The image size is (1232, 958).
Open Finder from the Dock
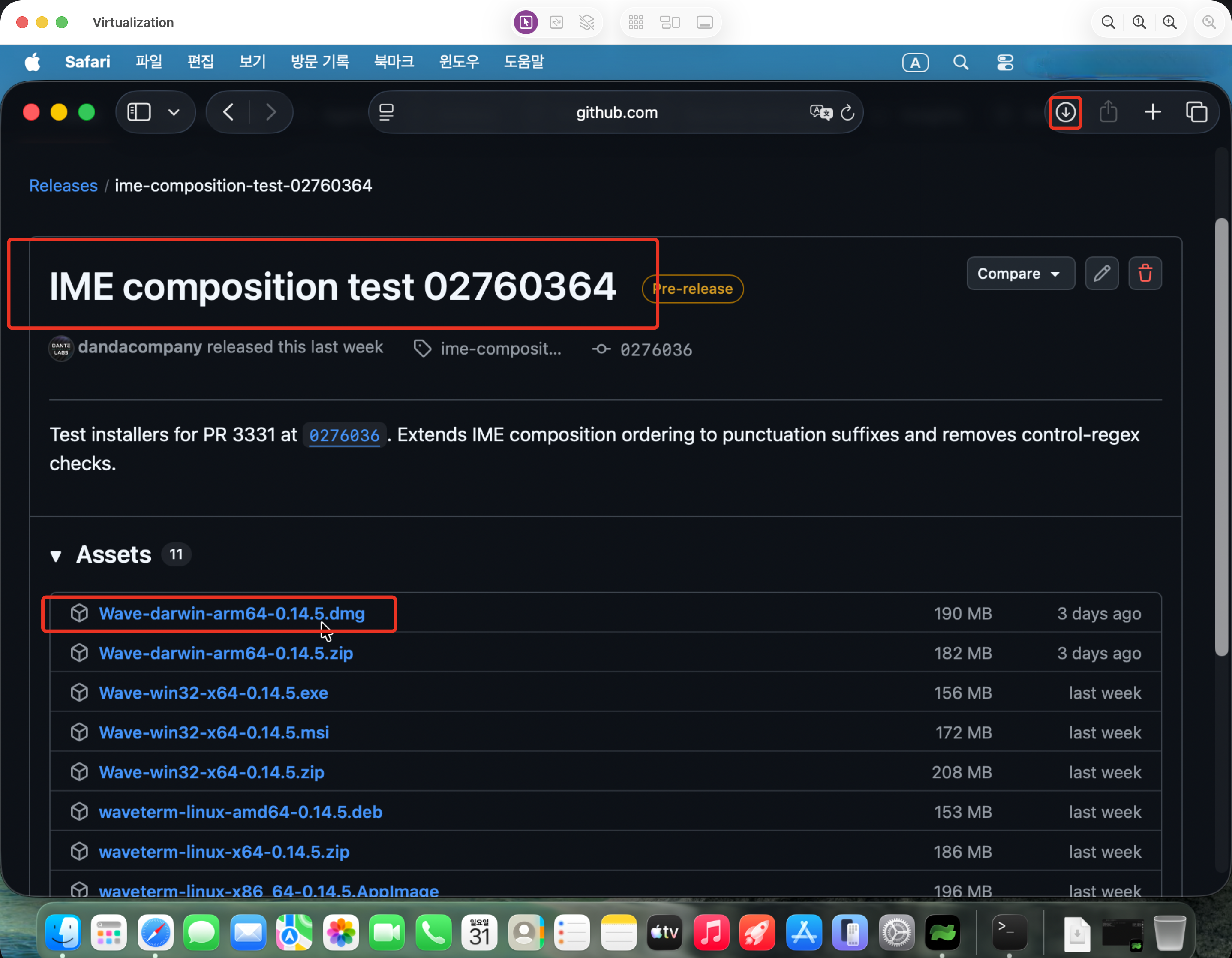click(63, 931)
